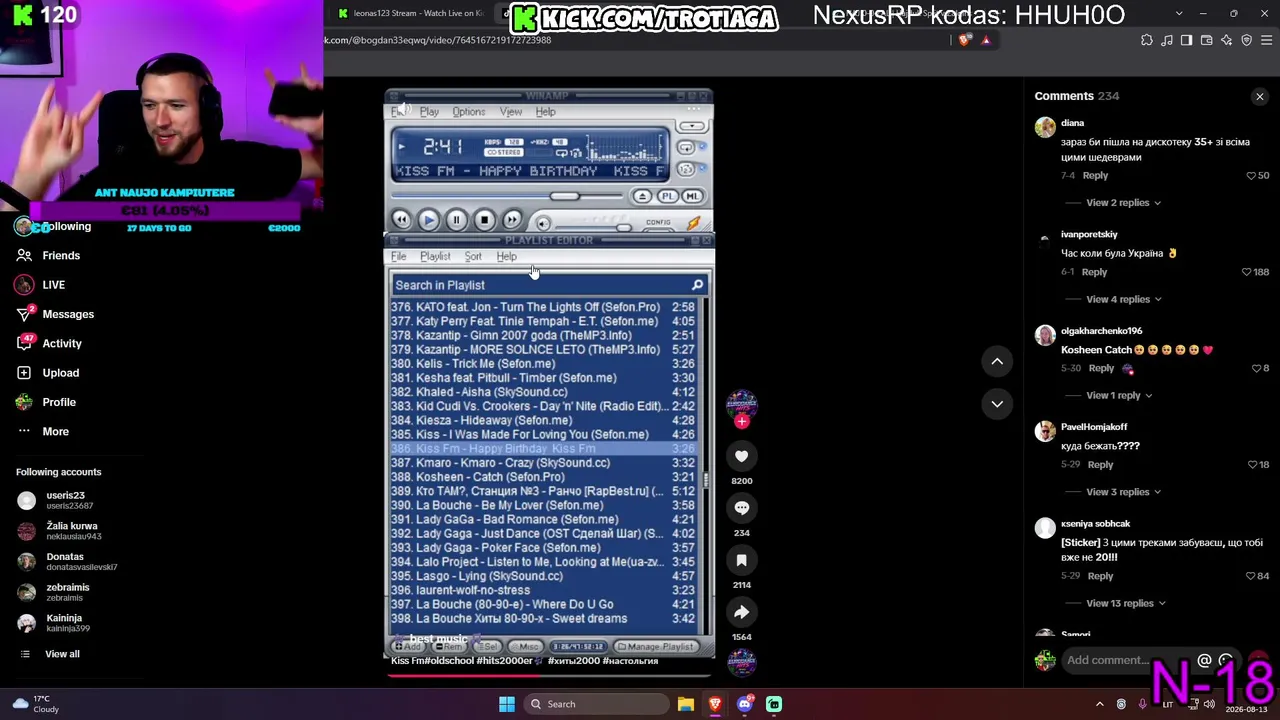Toggle the Winamp PL playlist button

coord(667,196)
